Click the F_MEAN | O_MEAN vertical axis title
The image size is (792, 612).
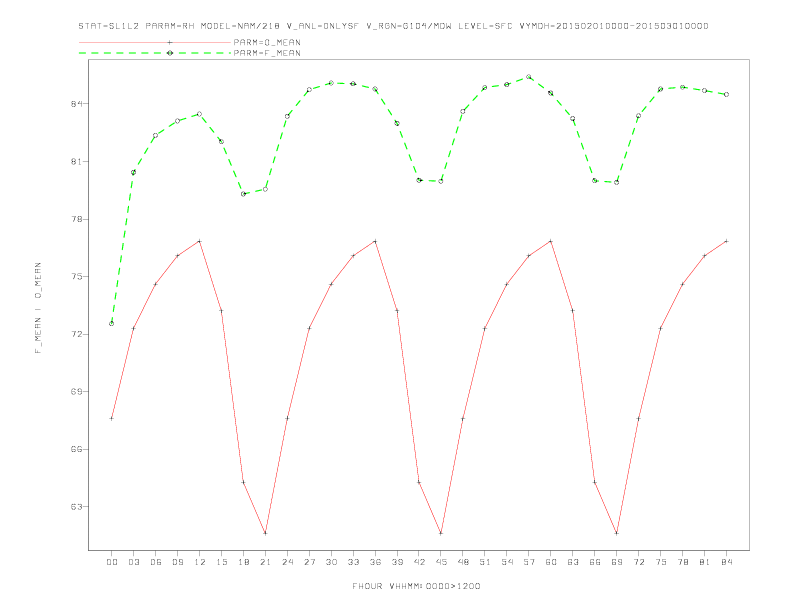coord(38,308)
